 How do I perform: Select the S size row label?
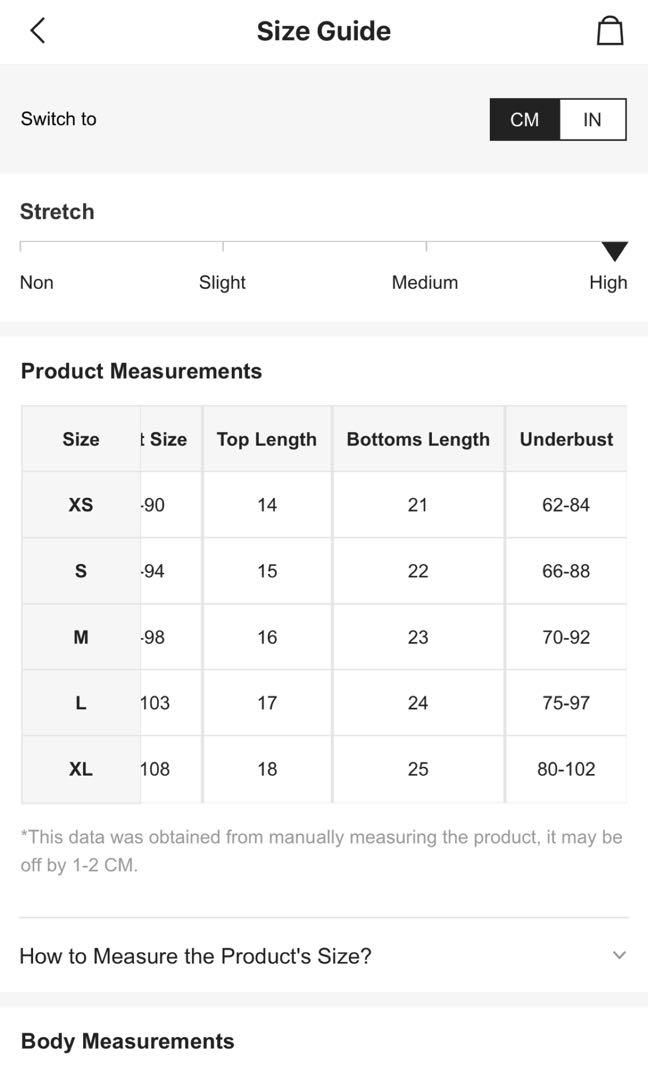[x=81, y=571]
